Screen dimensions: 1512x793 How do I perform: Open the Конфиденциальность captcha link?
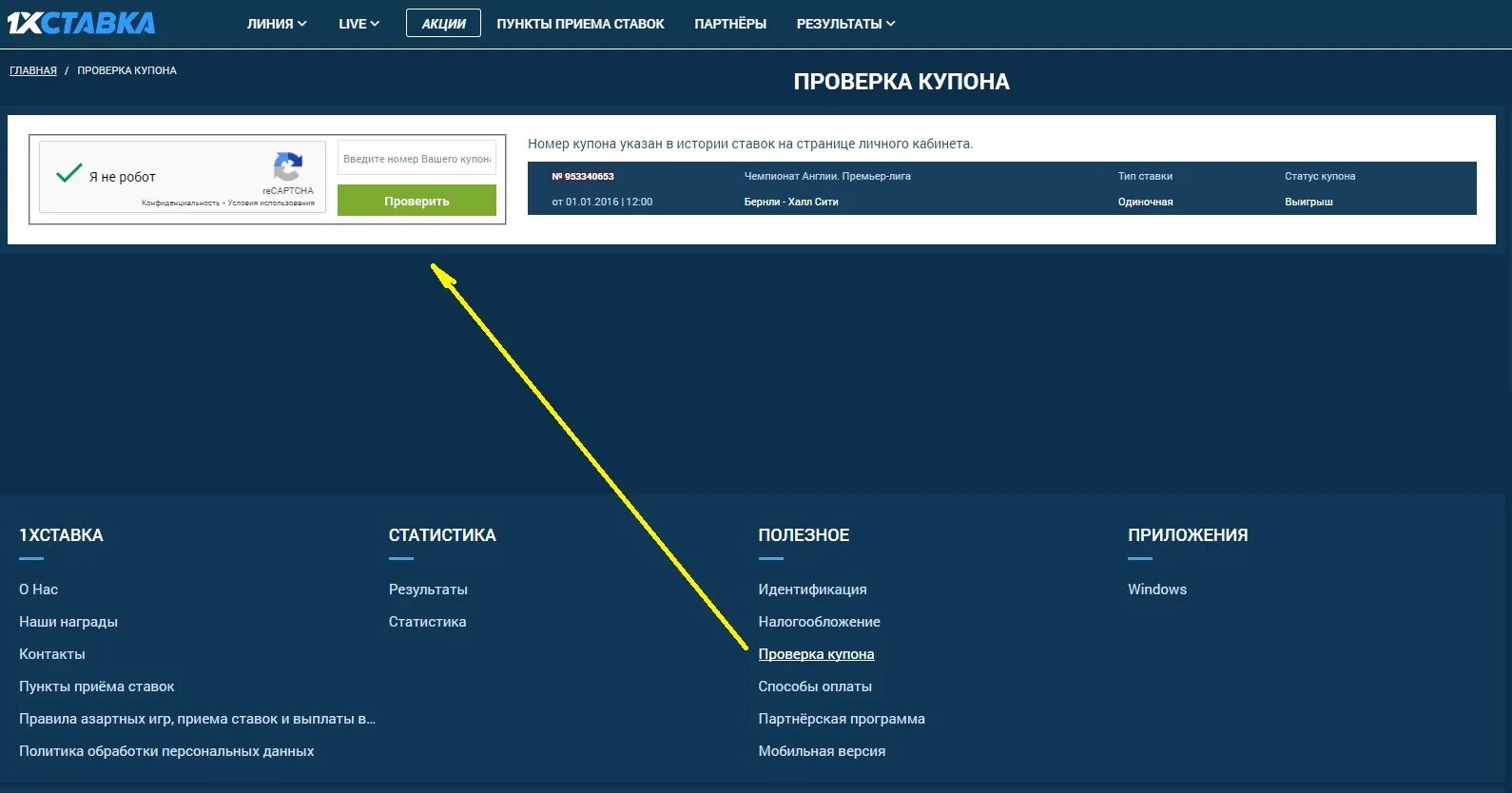coord(181,203)
